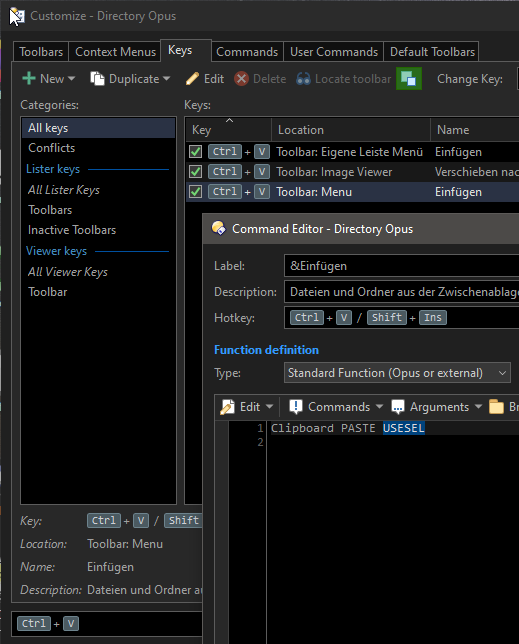Viewport: 519px width, 644px height.
Task: Click the Arguments speech bubble icon
Action: [x=397, y=407]
